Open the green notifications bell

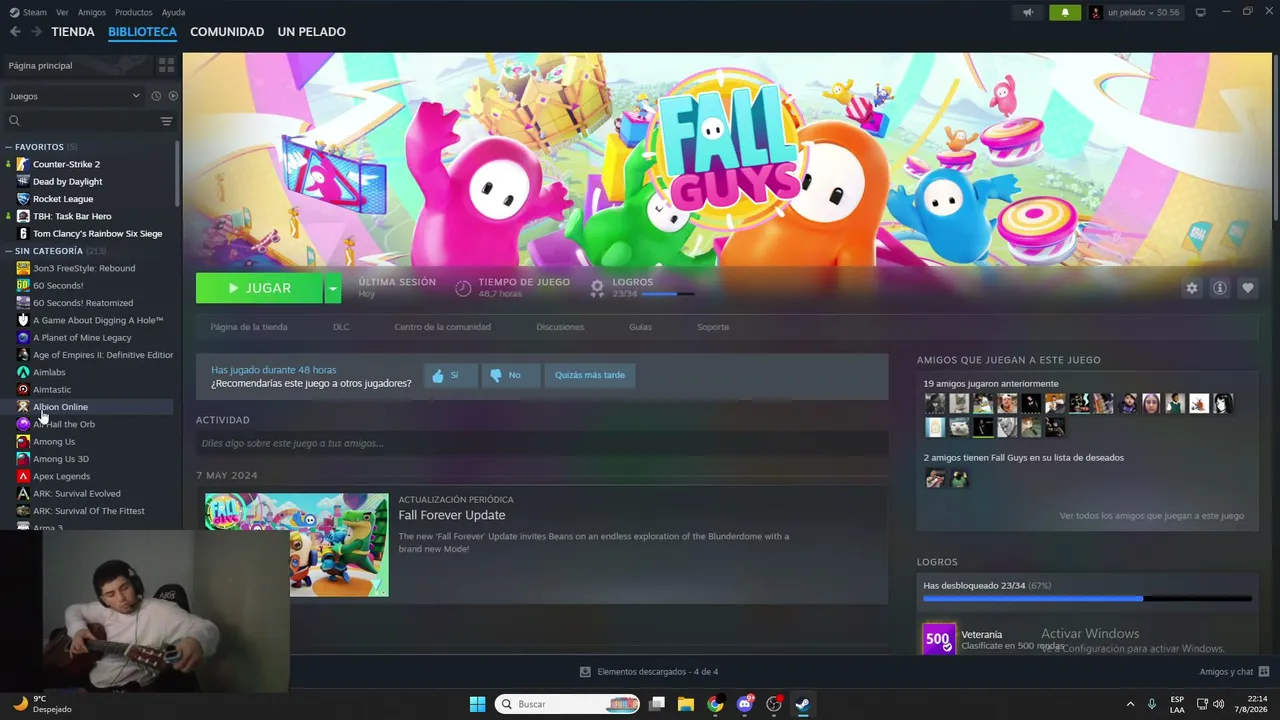pos(1065,12)
